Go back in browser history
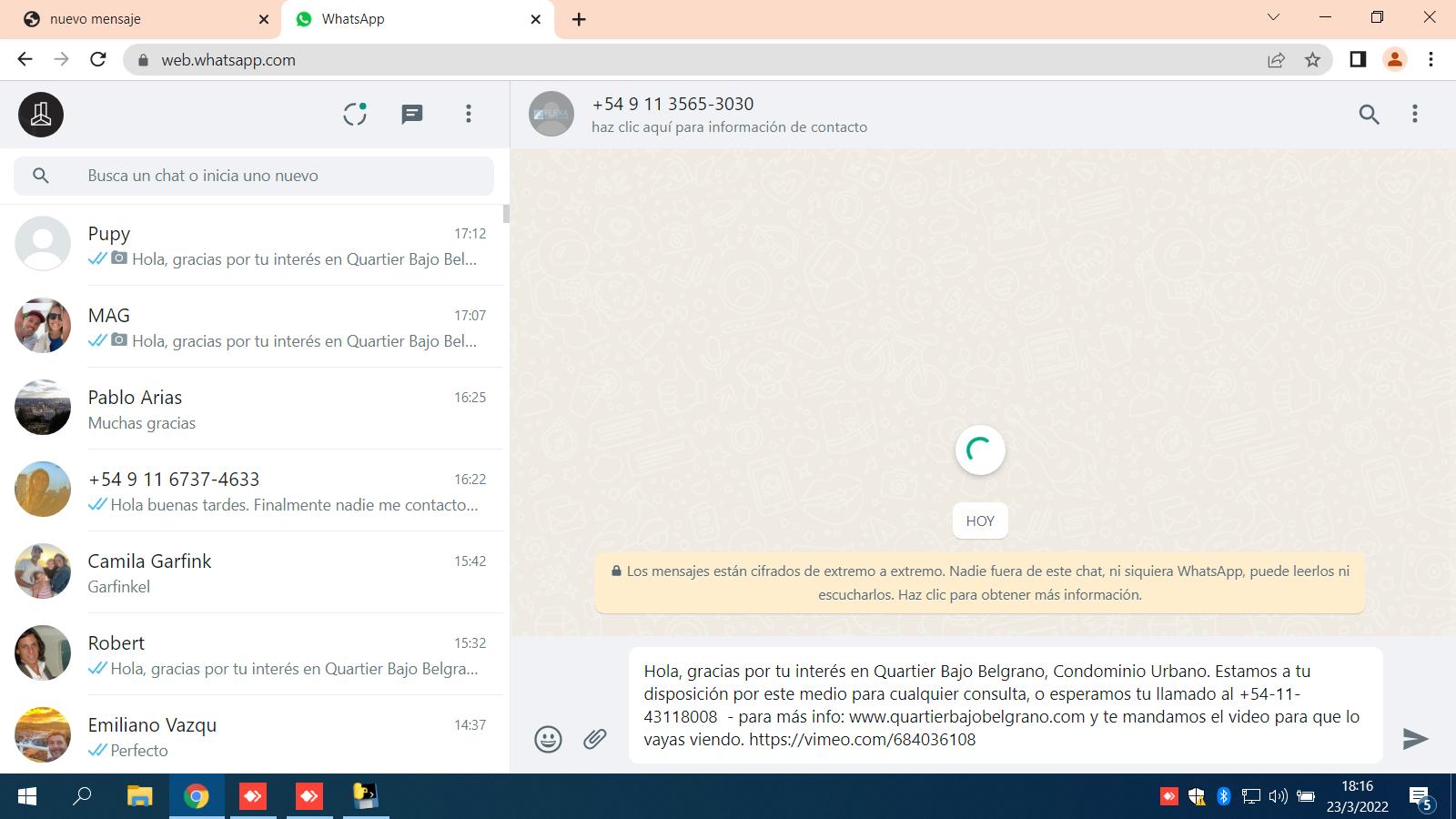 tap(25, 59)
